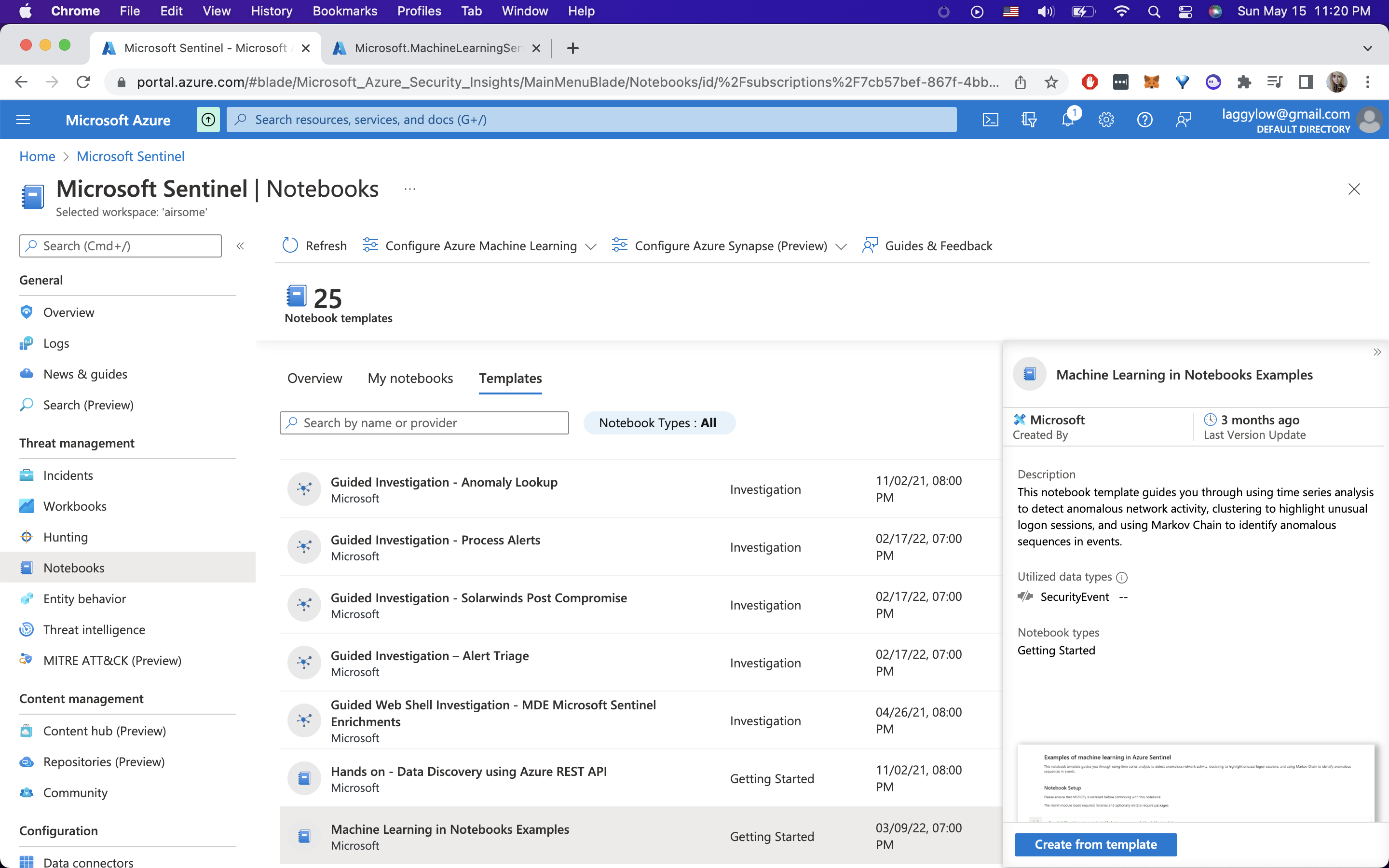The width and height of the screenshot is (1389, 868).
Task: Open Azure portal settings gear
Action: 1105,120
